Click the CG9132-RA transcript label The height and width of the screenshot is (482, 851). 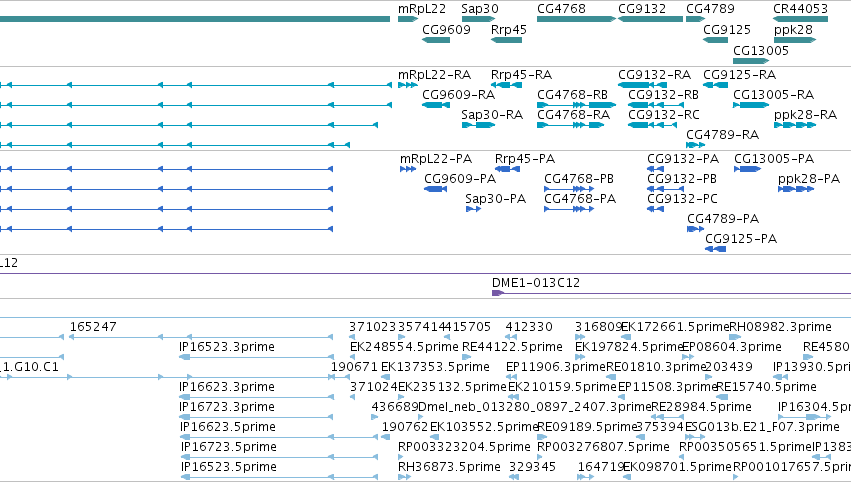coord(655,74)
